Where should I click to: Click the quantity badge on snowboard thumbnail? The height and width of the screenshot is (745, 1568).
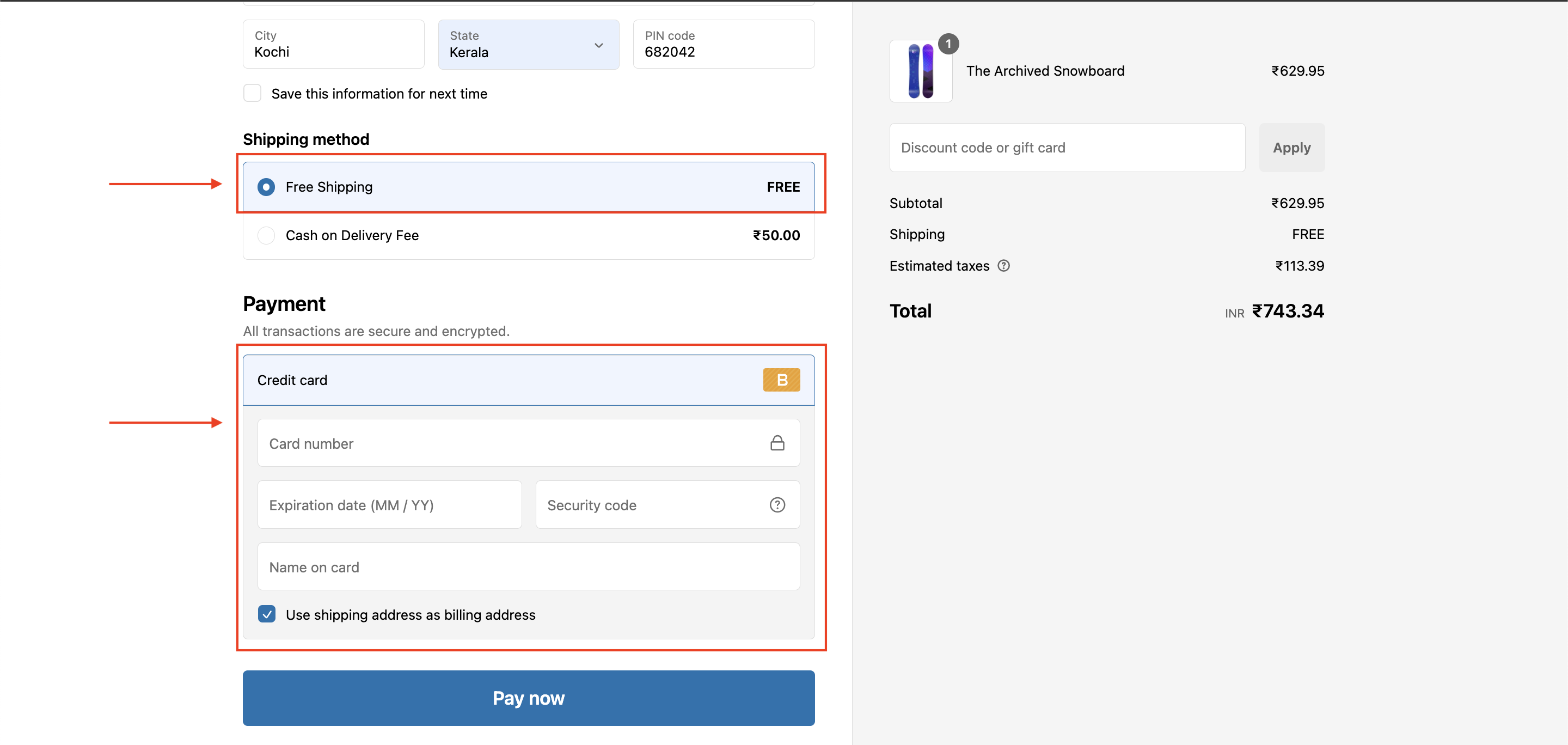click(x=948, y=44)
